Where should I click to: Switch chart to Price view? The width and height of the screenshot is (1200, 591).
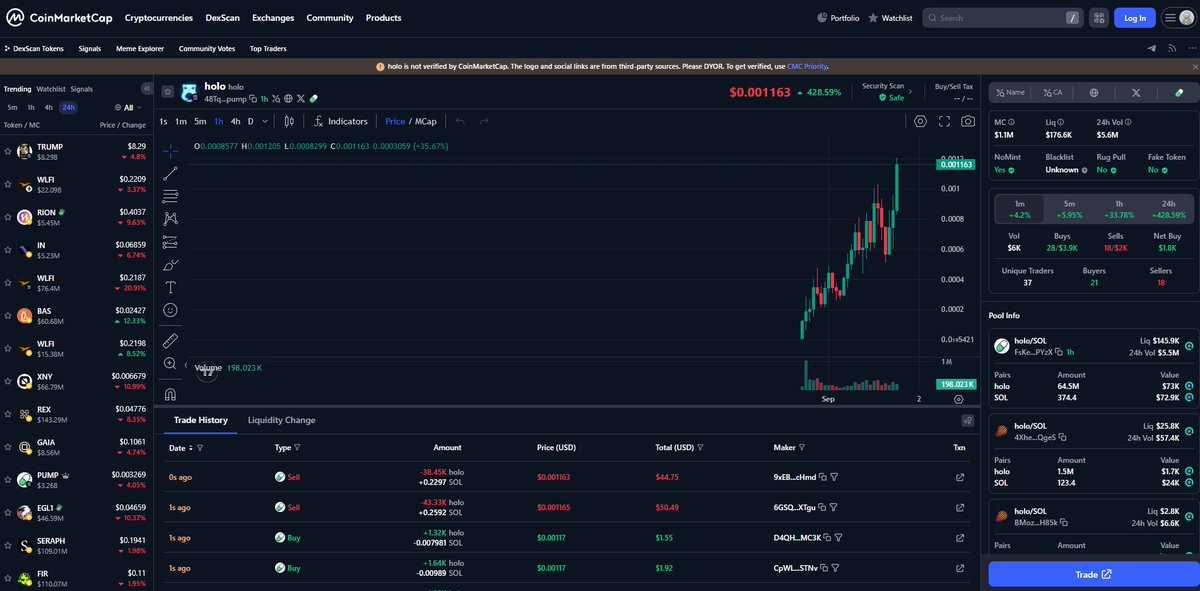tap(395, 121)
